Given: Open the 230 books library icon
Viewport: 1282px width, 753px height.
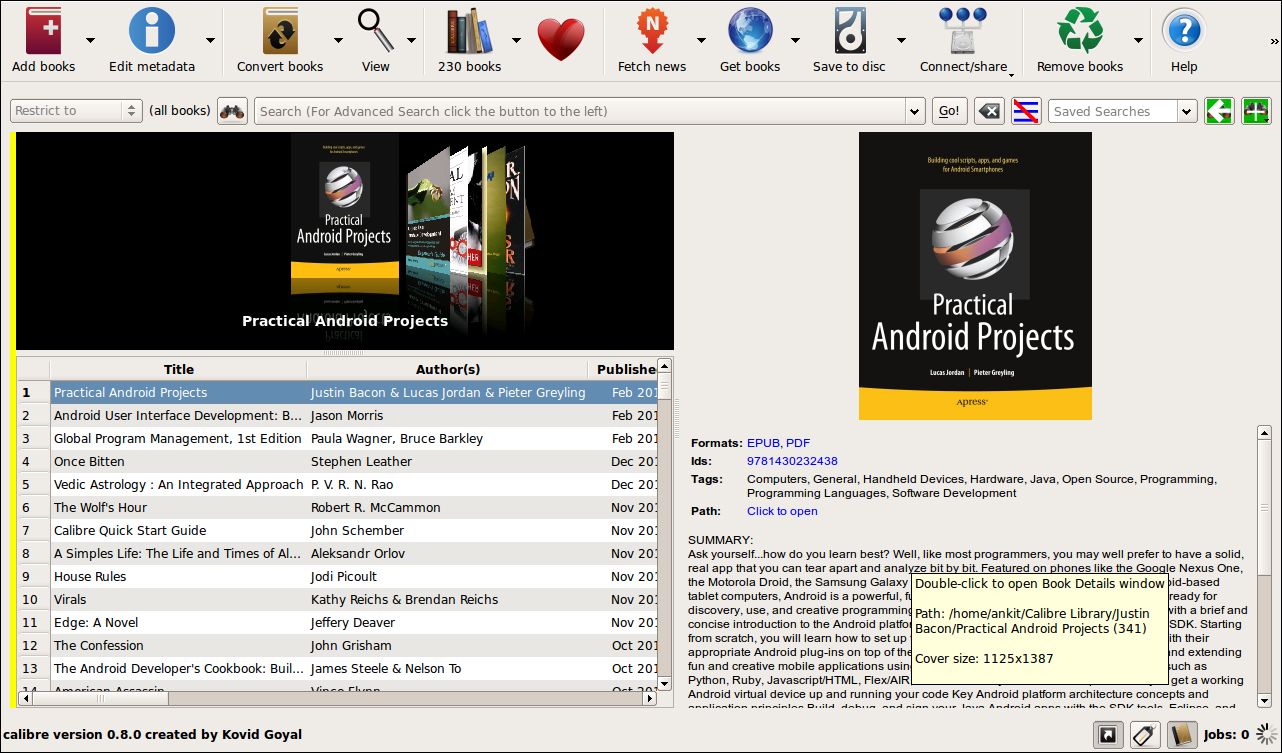Looking at the screenshot, I should [469, 31].
